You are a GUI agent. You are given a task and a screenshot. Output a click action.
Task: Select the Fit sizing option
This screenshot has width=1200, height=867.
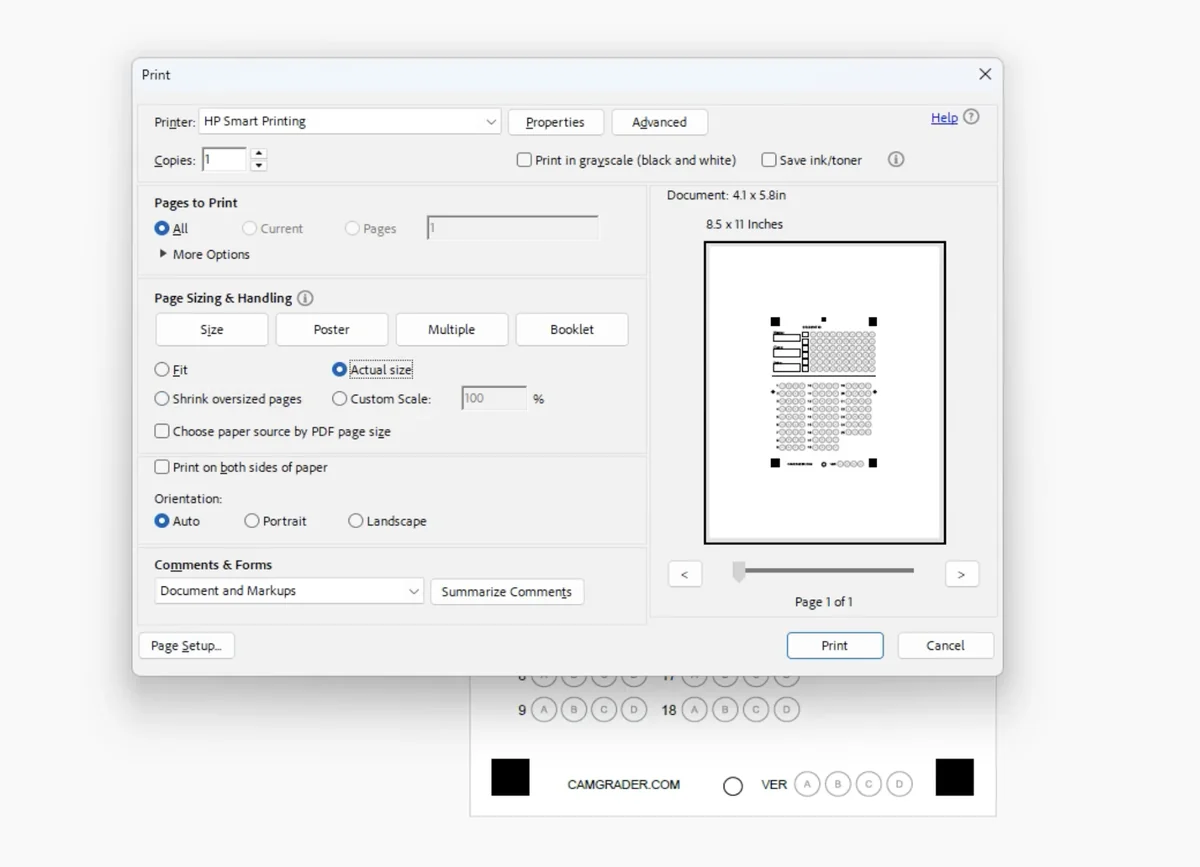click(x=162, y=369)
